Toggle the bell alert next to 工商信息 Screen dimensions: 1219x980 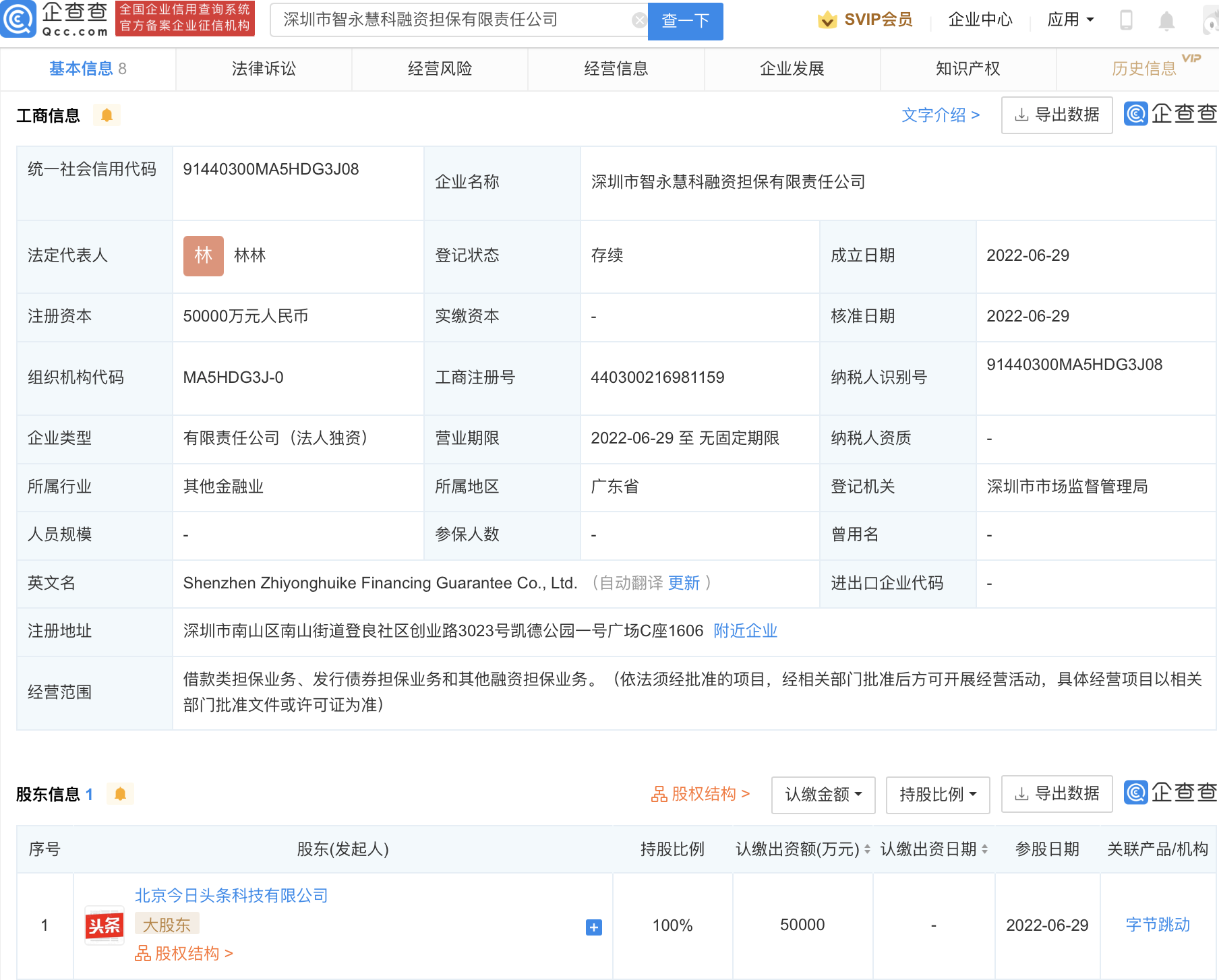107,115
